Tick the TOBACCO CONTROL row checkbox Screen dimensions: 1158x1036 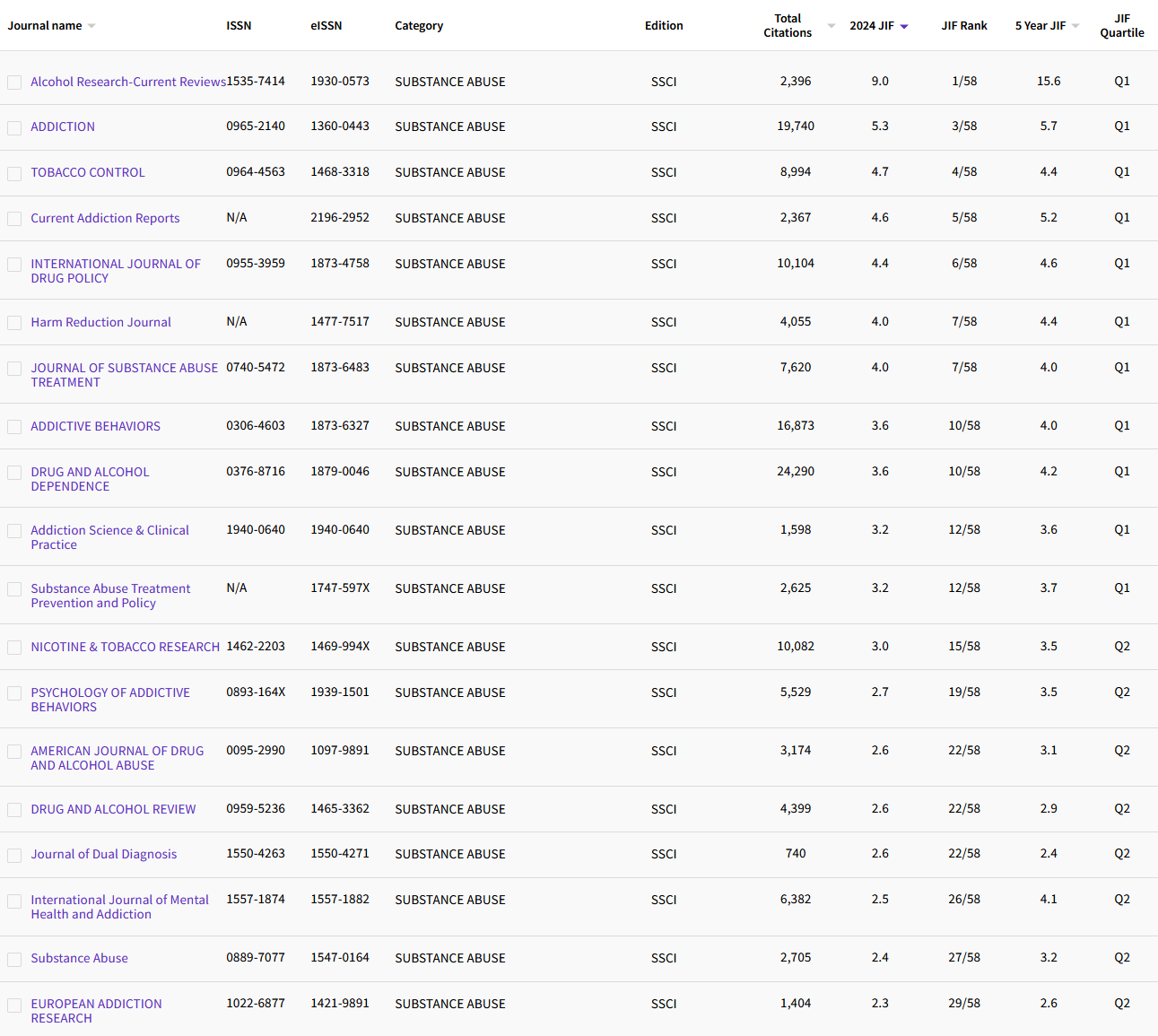pyautogui.click(x=14, y=173)
